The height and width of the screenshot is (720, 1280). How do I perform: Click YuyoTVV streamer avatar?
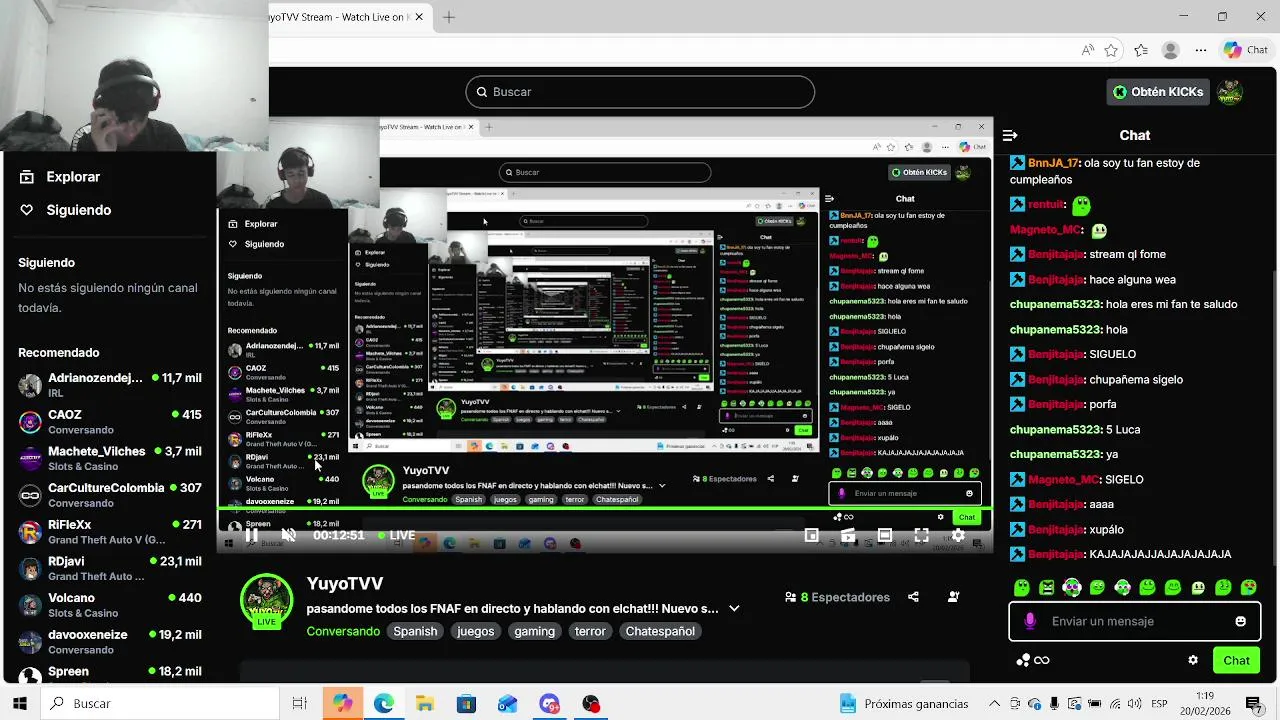(266, 600)
